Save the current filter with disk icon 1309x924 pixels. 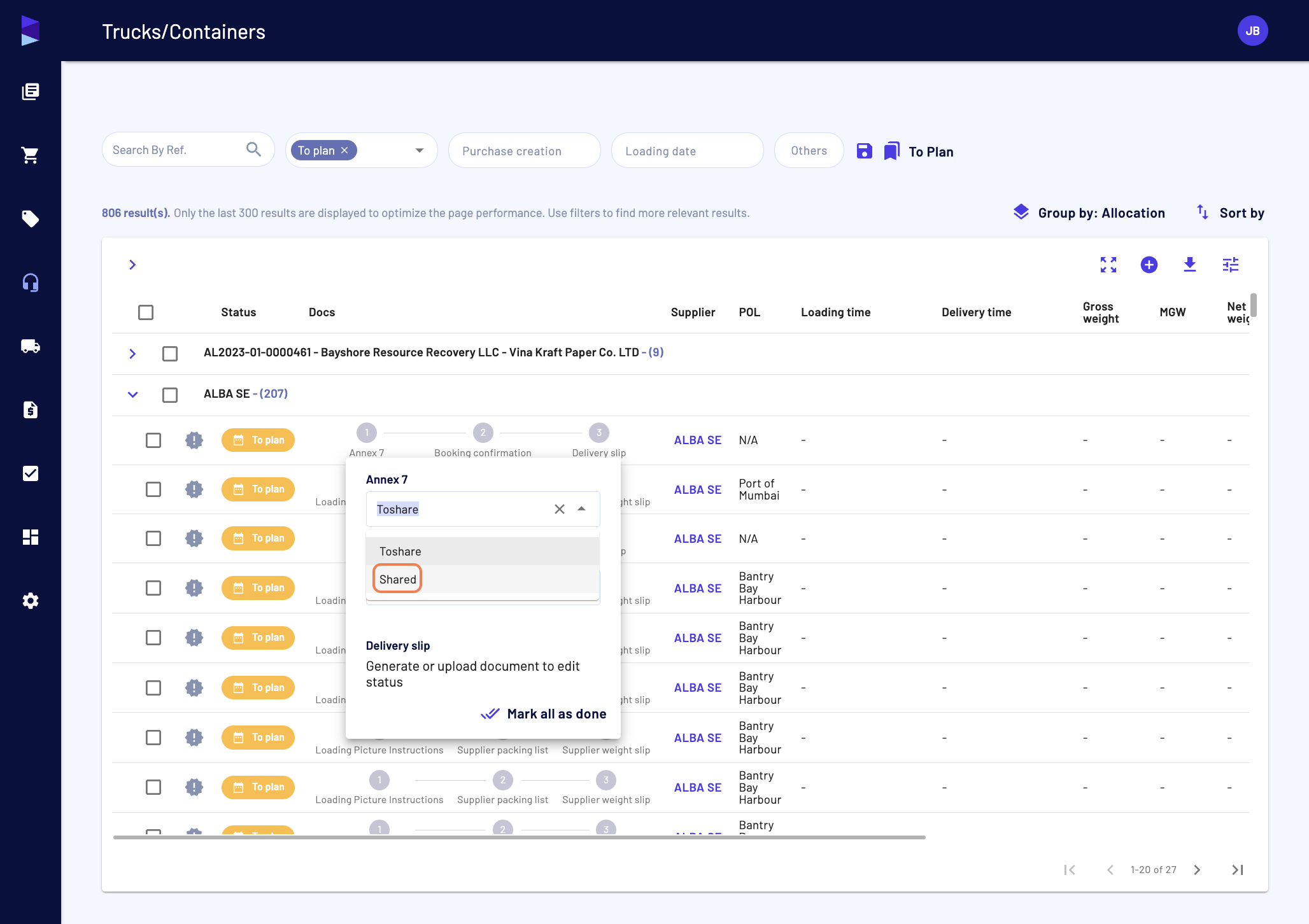coord(864,151)
